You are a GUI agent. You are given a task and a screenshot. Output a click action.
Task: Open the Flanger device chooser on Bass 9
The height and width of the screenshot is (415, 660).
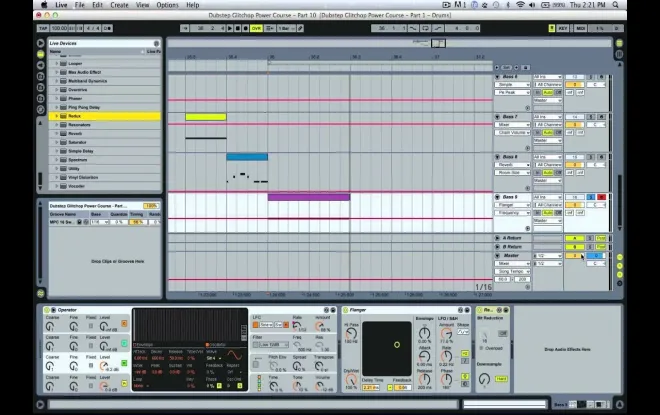[512, 205]
